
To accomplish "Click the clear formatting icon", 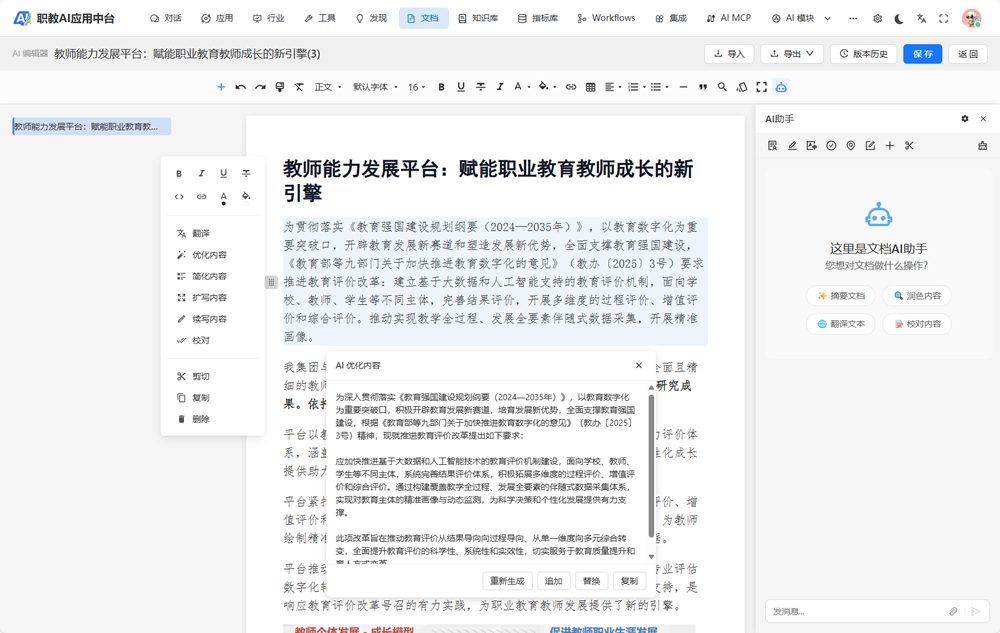I will click(298, 87).
